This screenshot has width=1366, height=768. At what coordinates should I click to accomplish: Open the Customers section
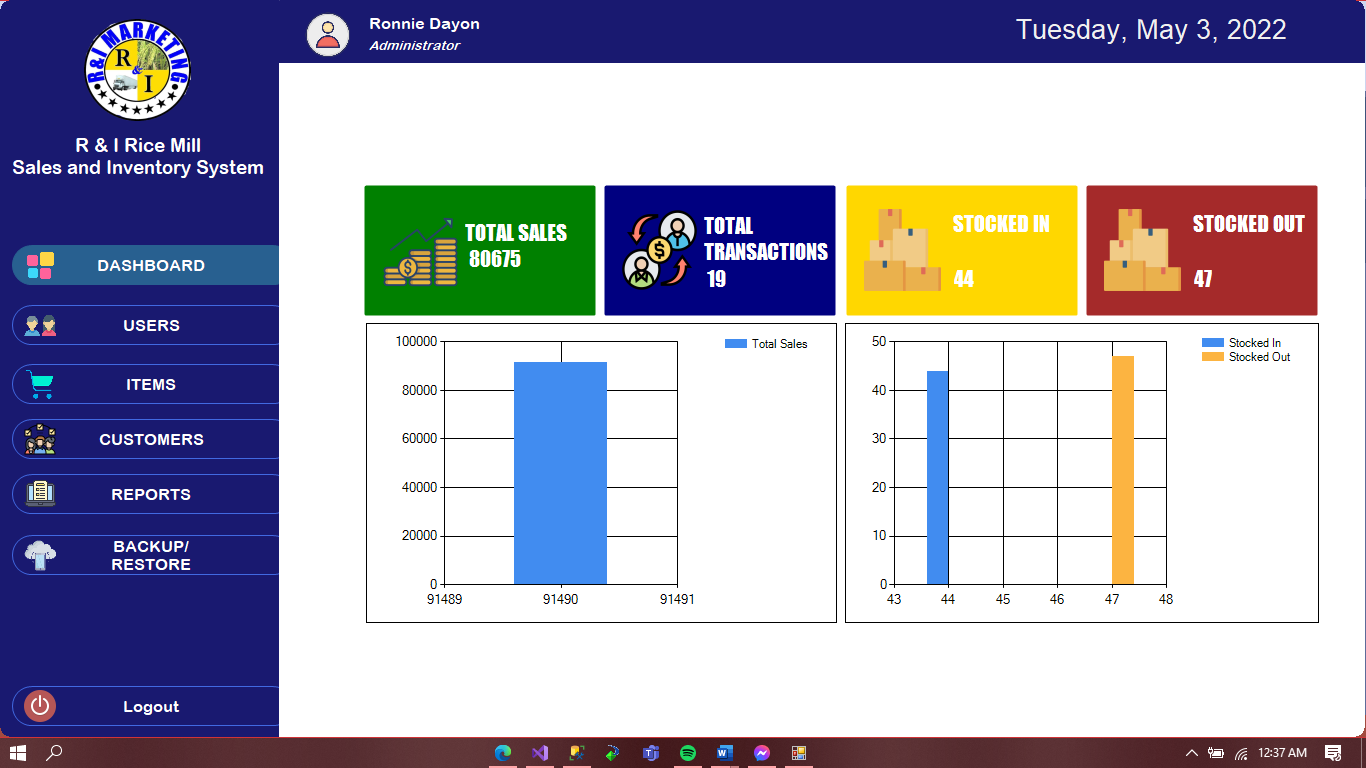coord(145,439)
